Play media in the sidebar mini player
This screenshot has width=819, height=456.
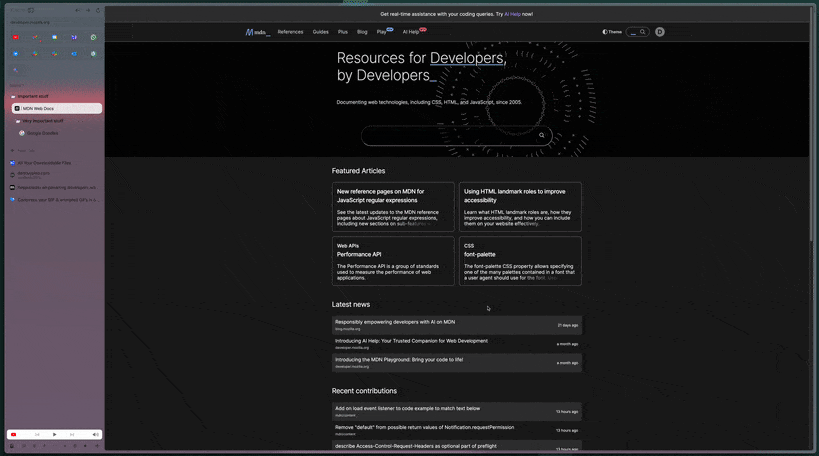click(x=54, y=435)
